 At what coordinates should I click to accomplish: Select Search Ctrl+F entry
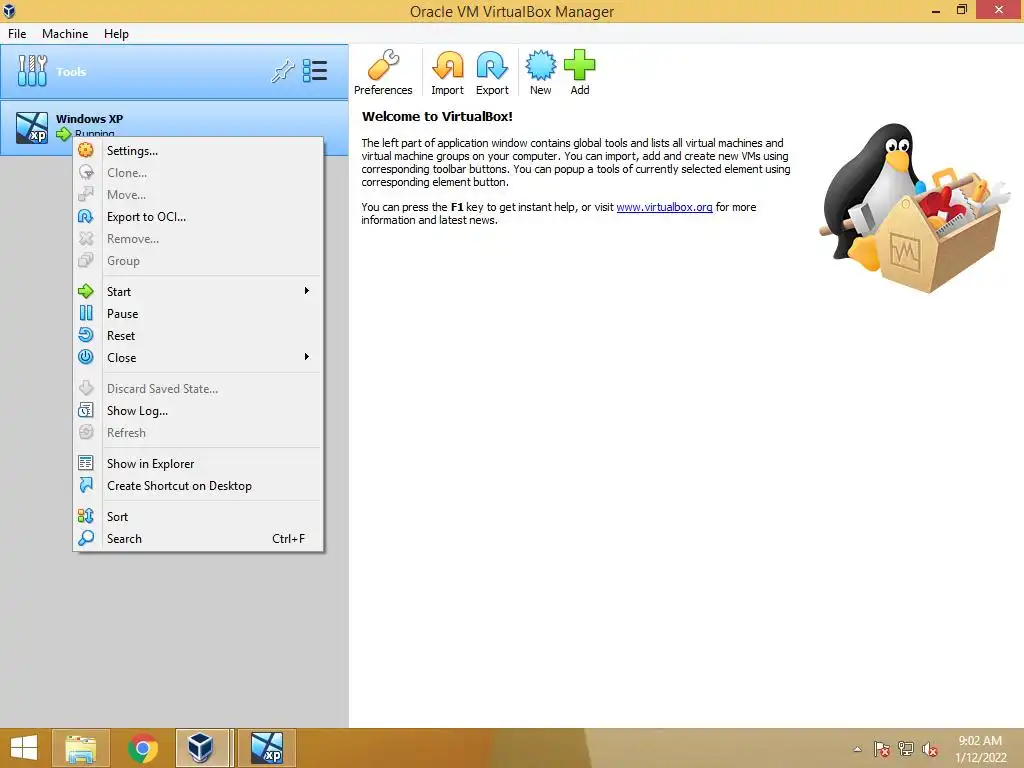pyautogui.click(x=198, y=538)
